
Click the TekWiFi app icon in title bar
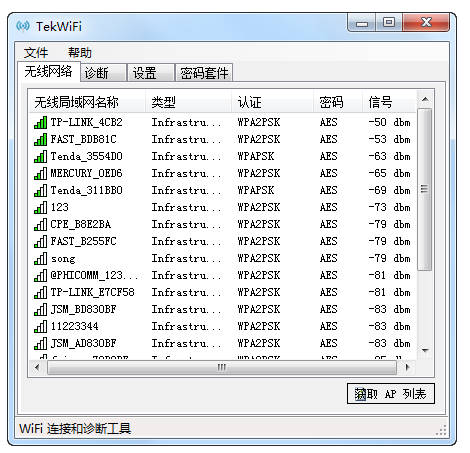tap(23, 26)
